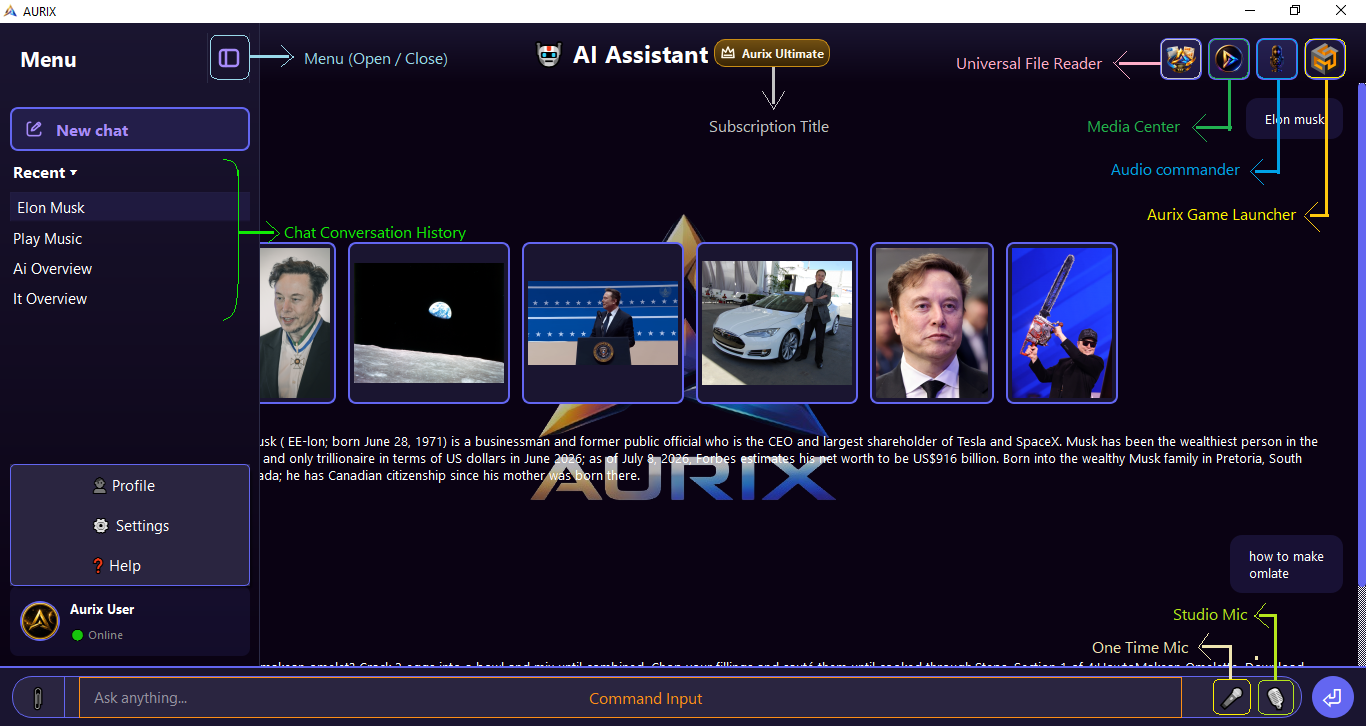Click the Aurix User avatar icon
The width and height of the screenshot is (1366, 726).
[x=40, y=621]
